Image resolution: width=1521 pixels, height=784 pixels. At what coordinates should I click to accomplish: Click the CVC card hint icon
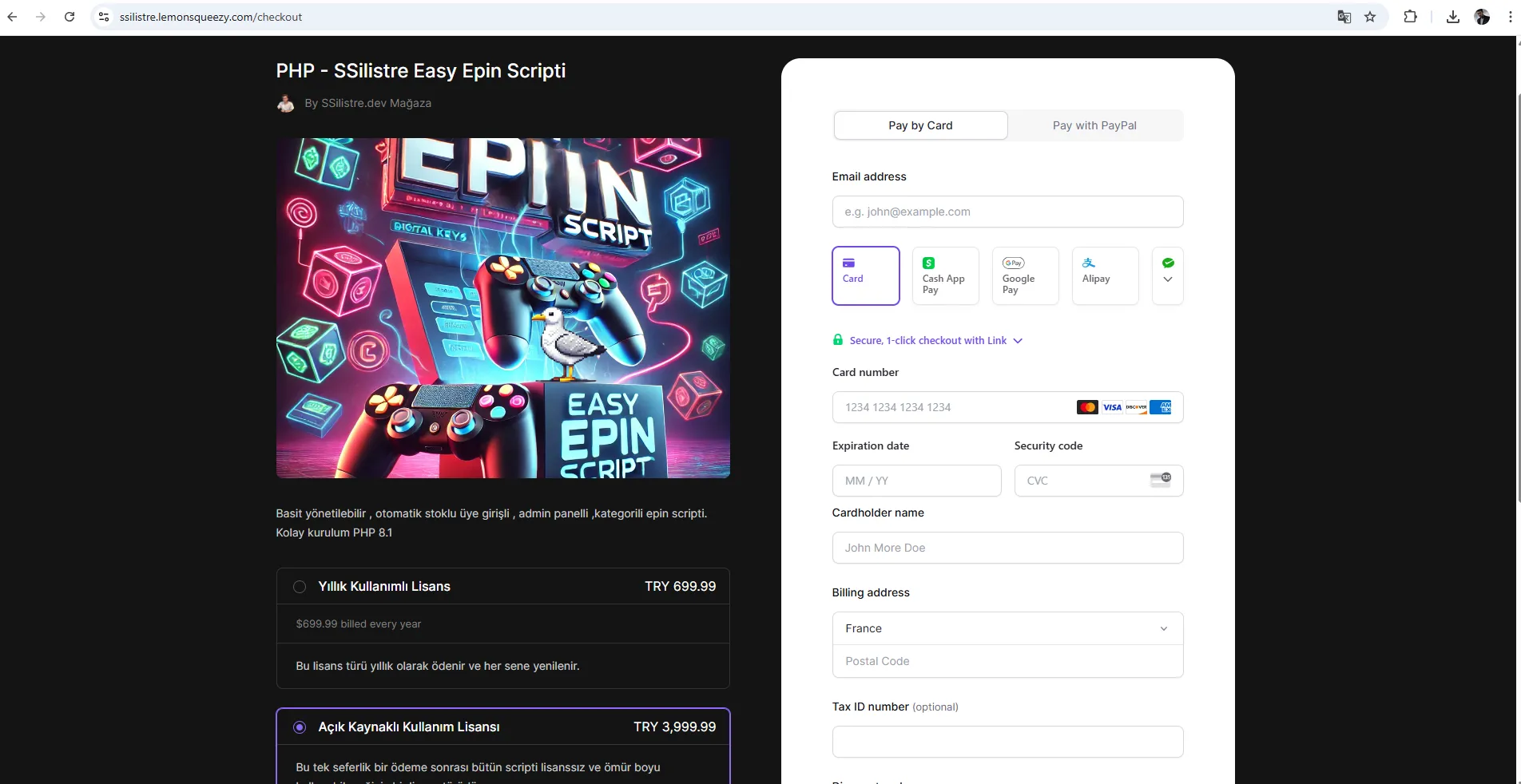1161,479
